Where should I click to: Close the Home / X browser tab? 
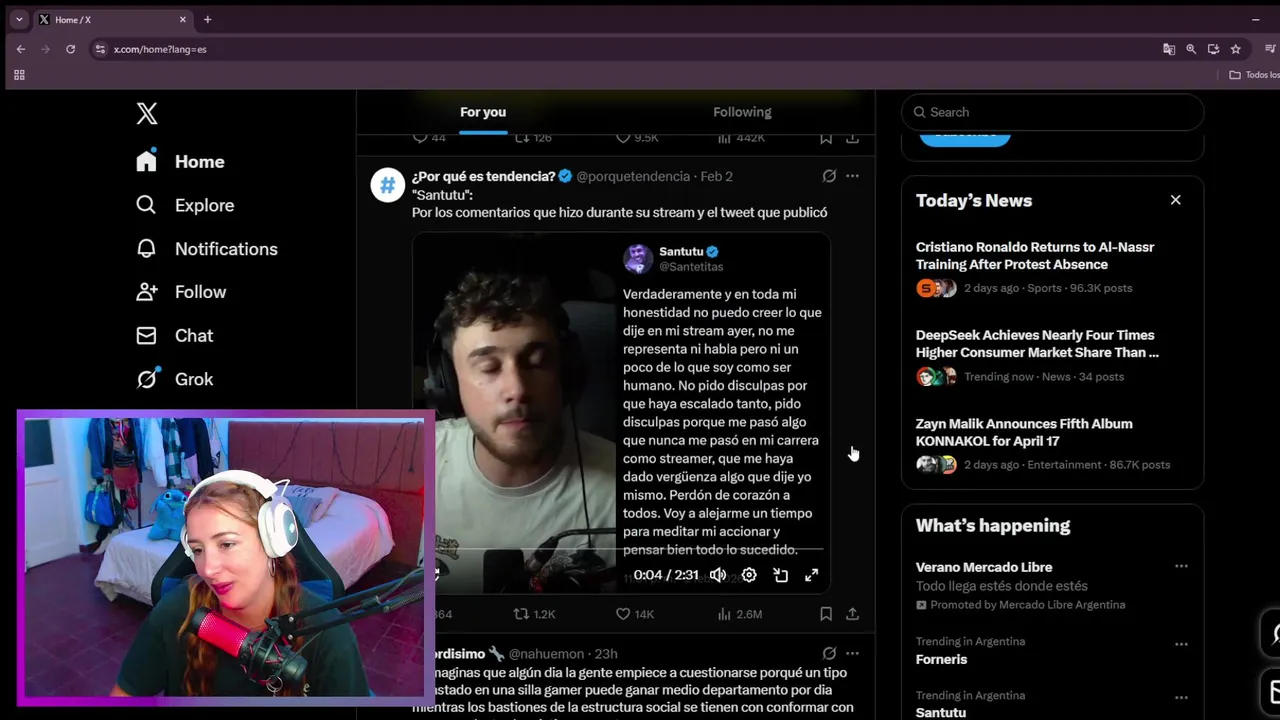[x=183, y=19]
